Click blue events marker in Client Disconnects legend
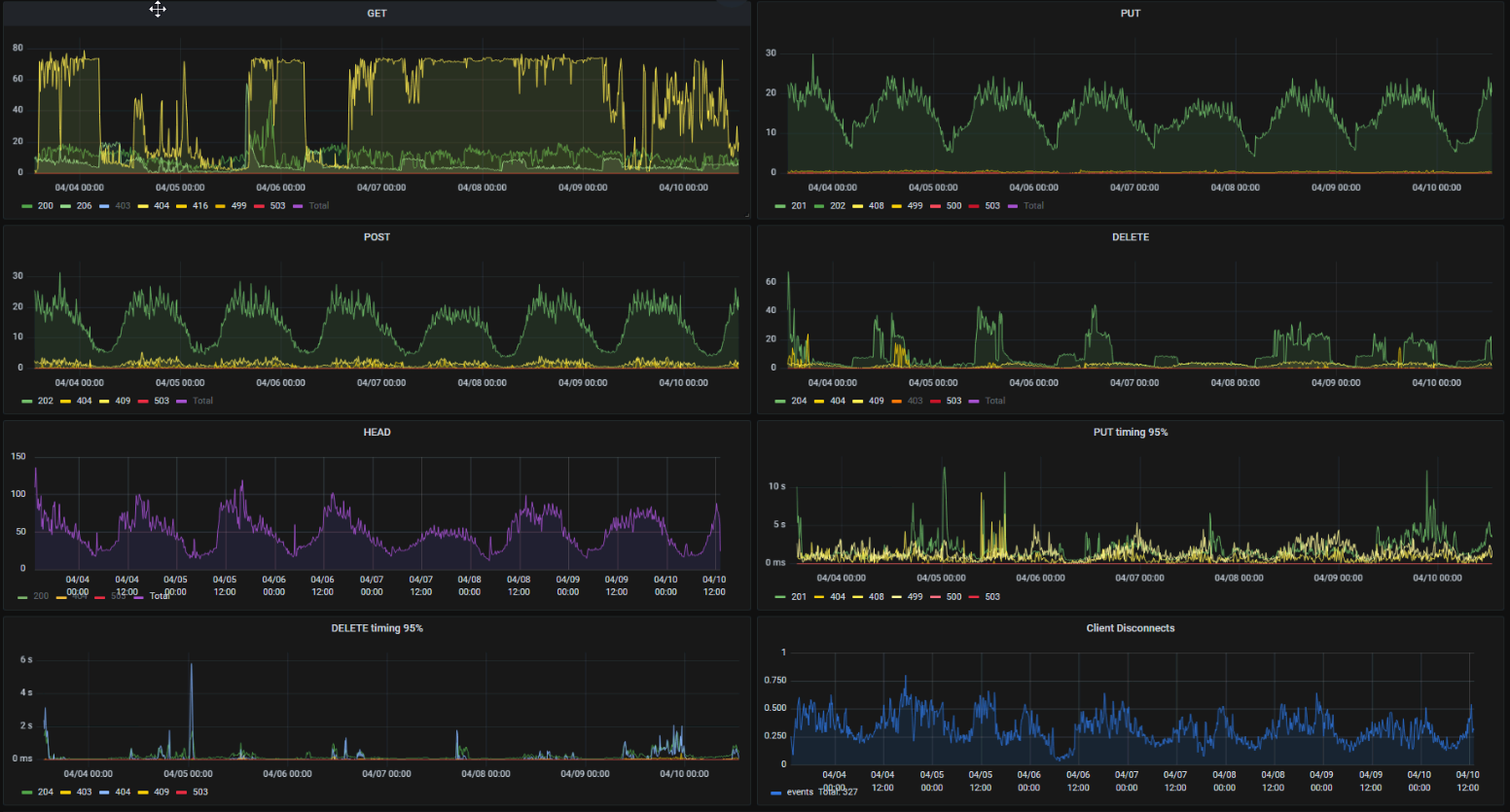 [x=775, y=793]
